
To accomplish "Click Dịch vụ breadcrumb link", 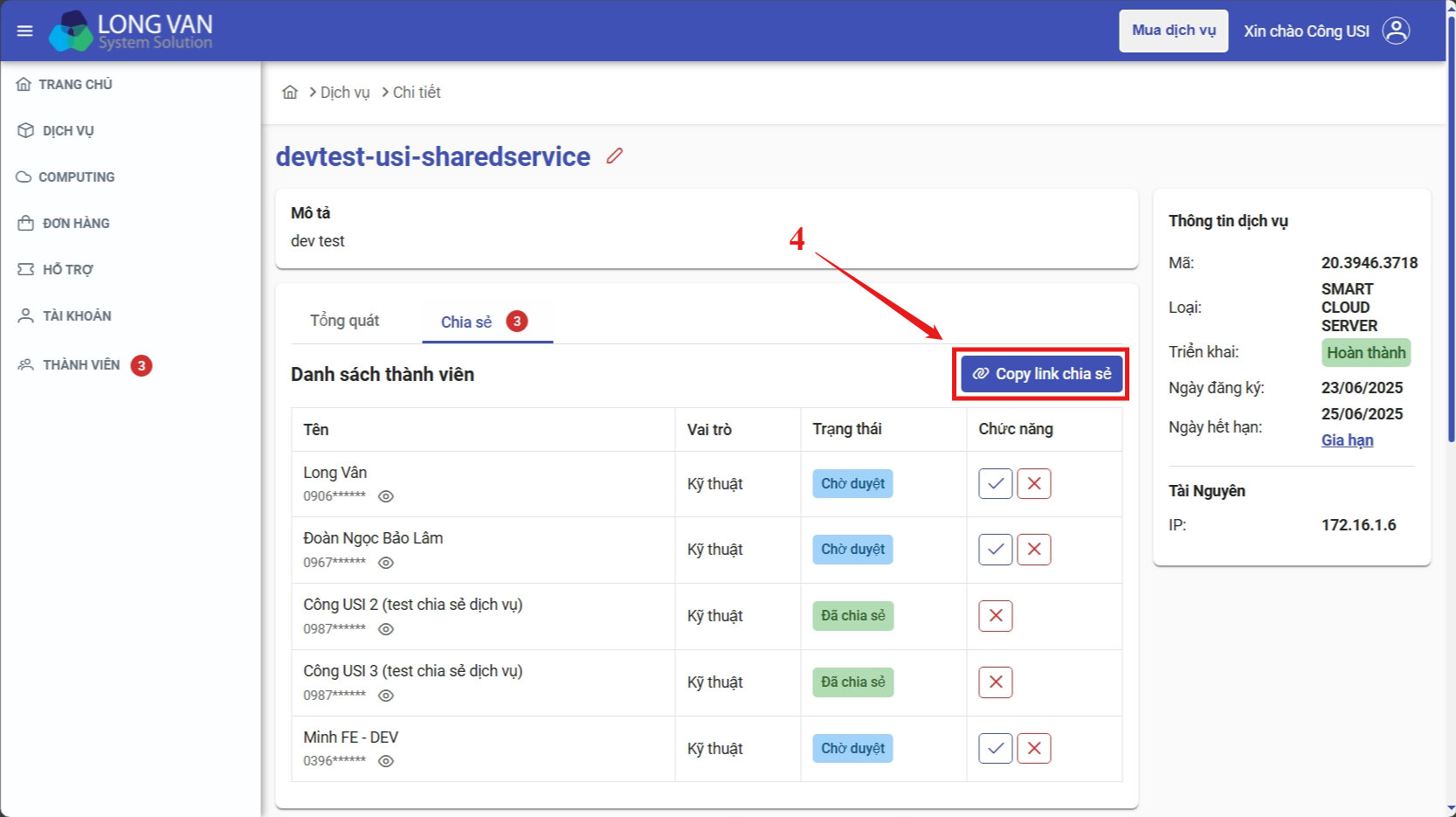I will (345, 92).
